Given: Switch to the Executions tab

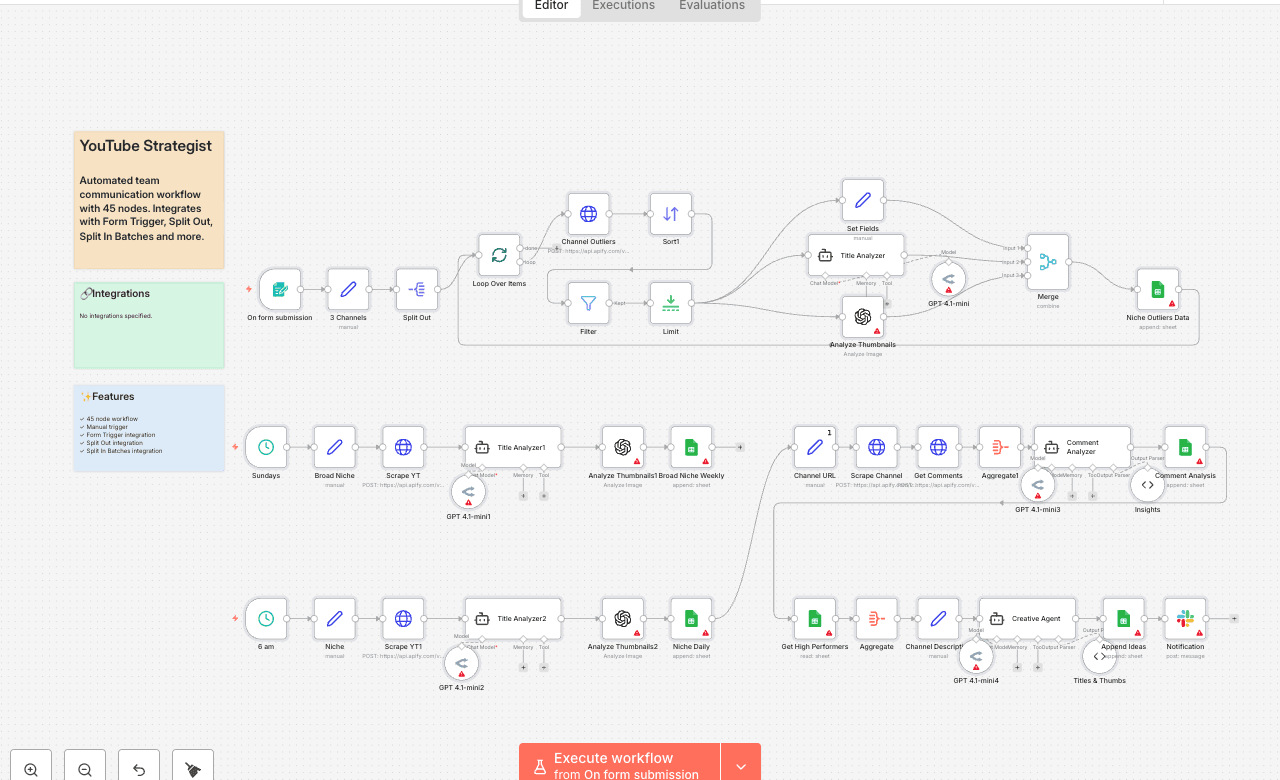Looking at the screenshot, I should [623, 6].
